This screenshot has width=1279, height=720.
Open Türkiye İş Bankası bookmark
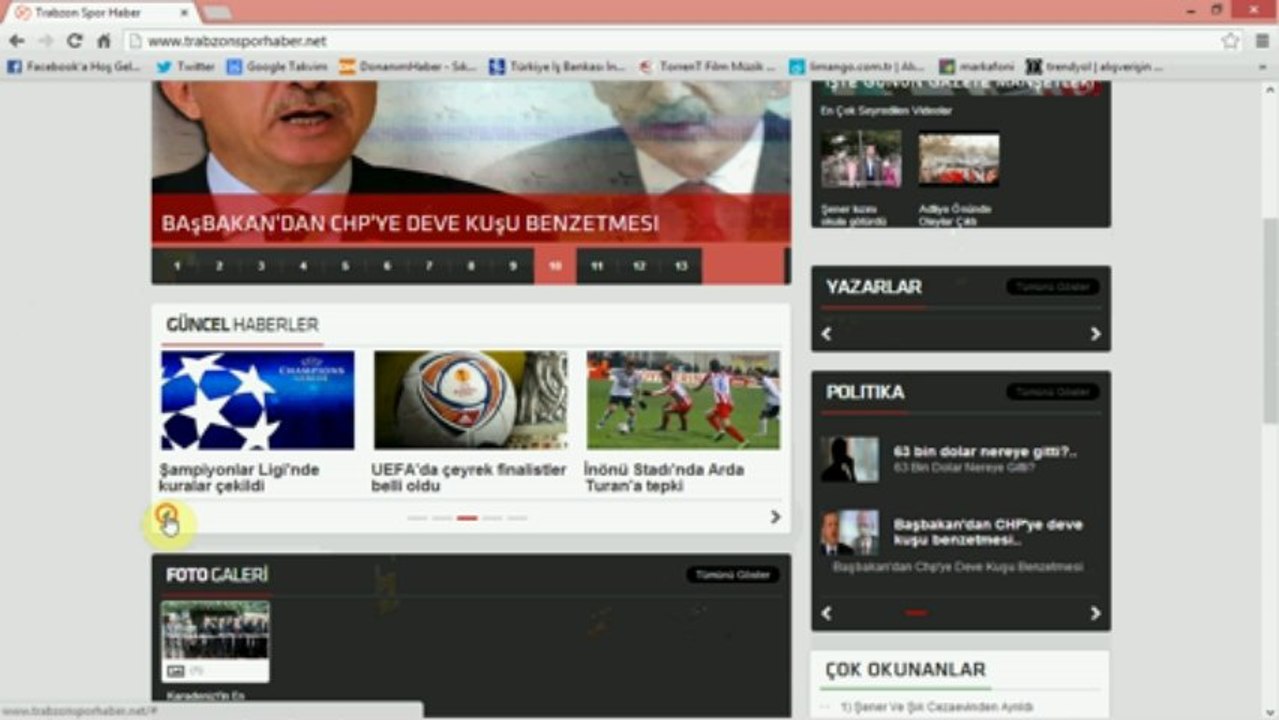pos(557,67)
